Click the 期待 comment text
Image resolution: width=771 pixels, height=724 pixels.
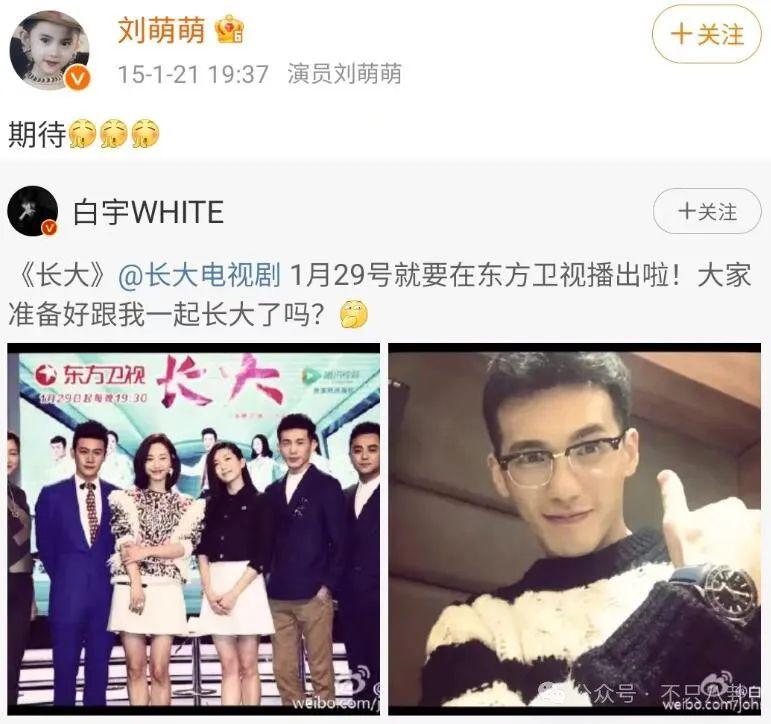point(37,134)
